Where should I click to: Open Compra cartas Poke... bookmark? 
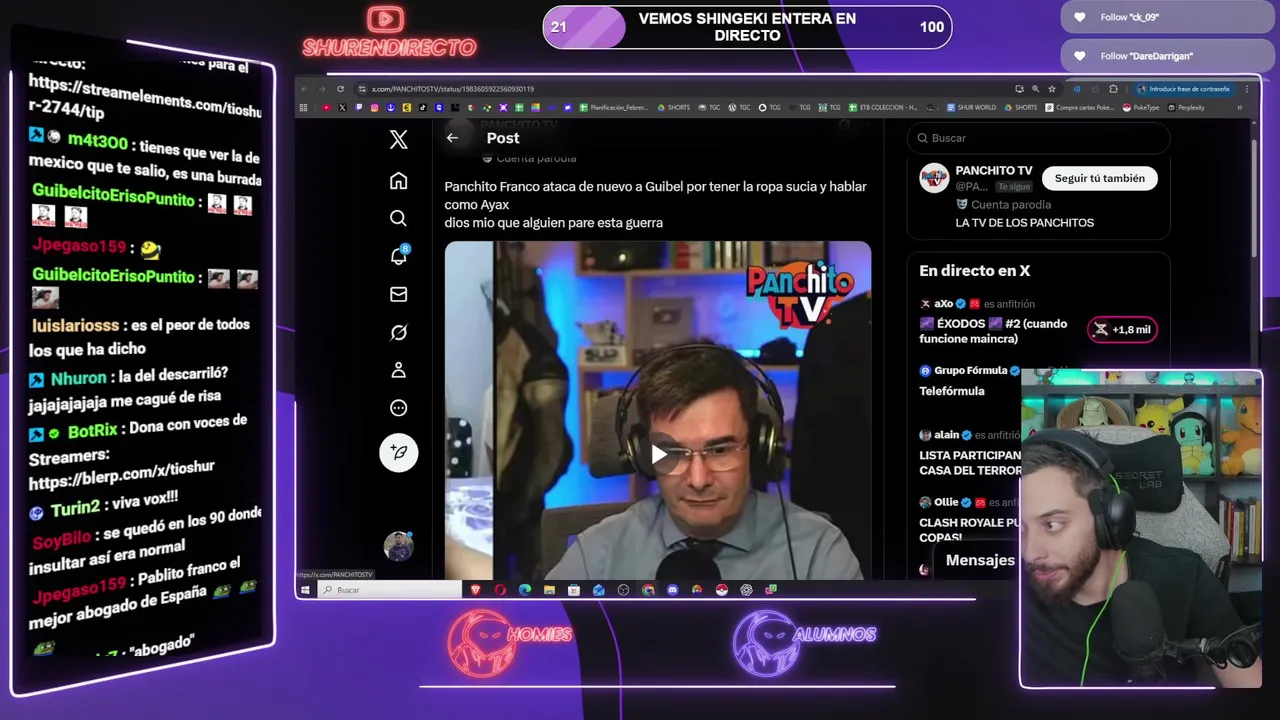coord(1079,107)
